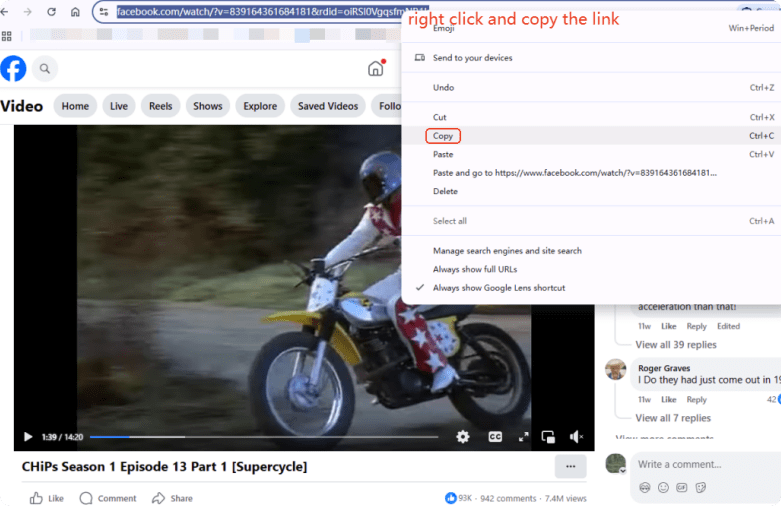Open the Reels tab

click(160, 106)
